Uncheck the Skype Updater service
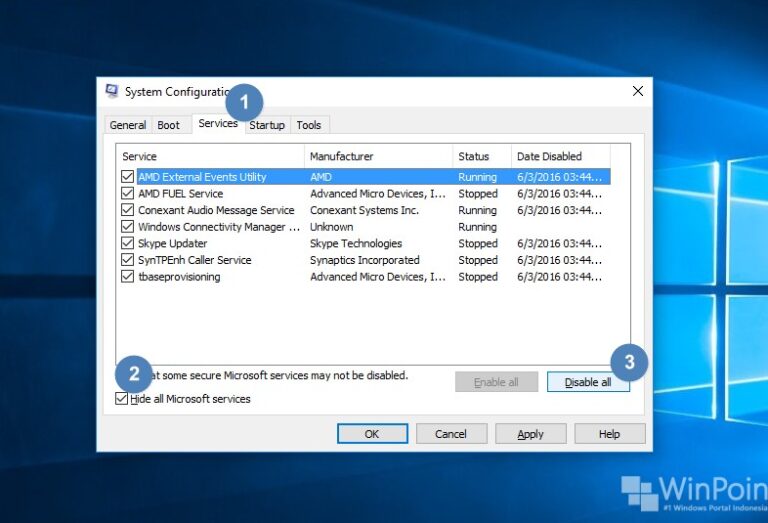The height and width of the screenshot is (523, 768). point(127,243)
